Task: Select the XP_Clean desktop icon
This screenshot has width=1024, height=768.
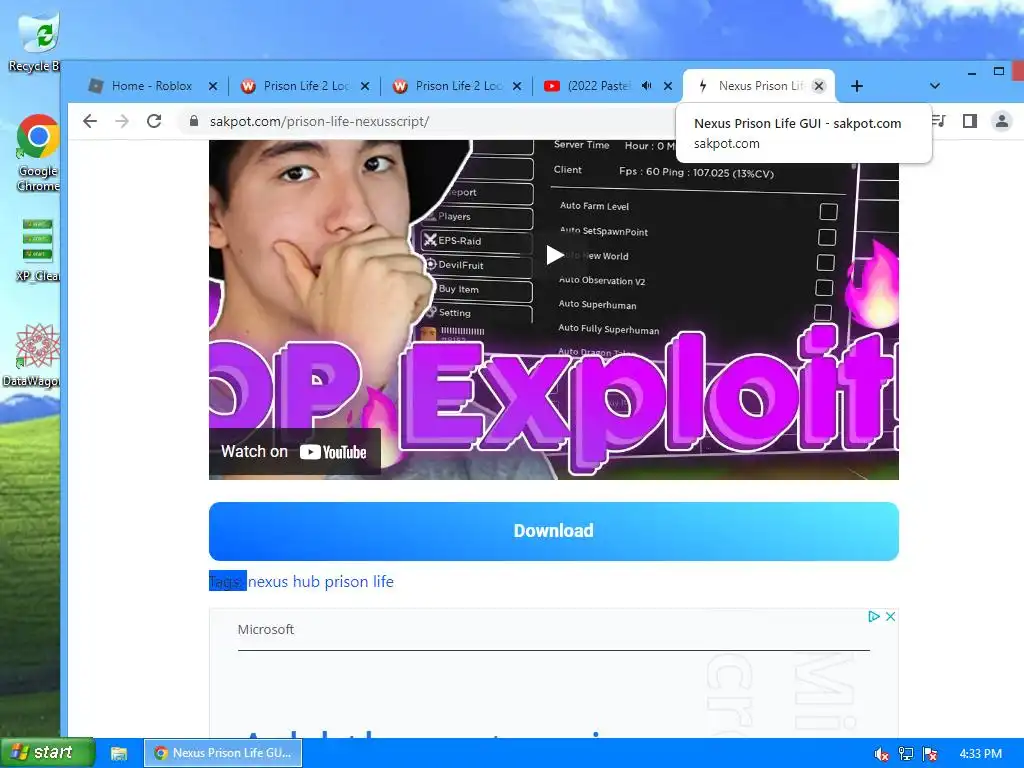Action: tap(38, 249)
